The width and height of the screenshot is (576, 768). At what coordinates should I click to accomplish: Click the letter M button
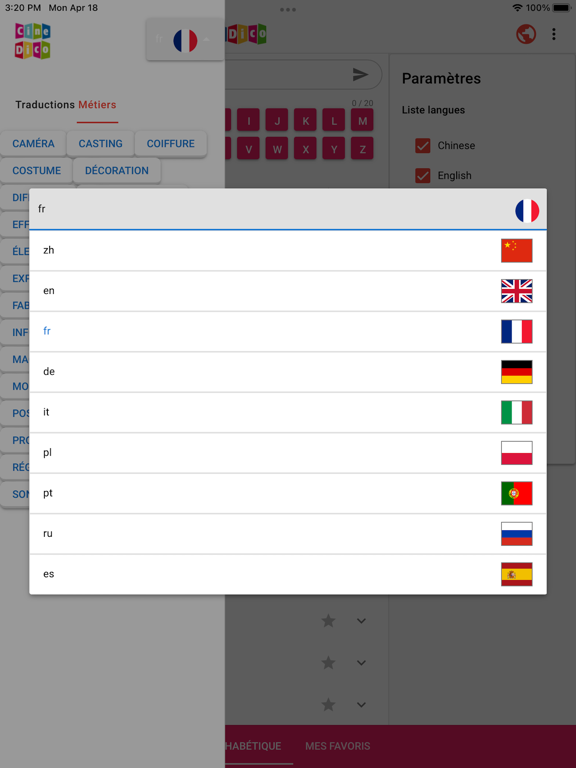(x=362, y=121)
